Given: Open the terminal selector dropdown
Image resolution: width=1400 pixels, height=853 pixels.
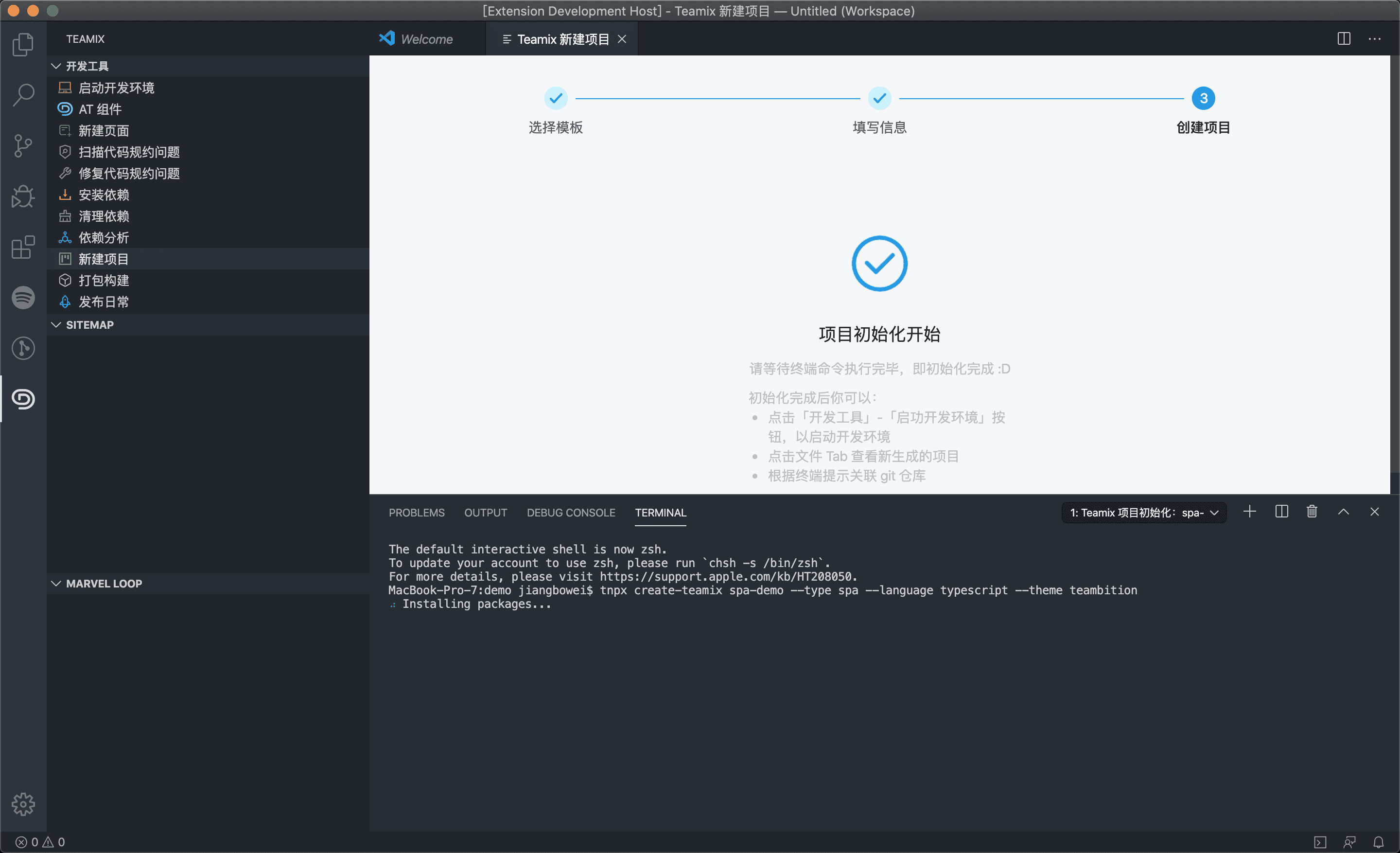Looking at the screenshot, I should pos(1144,513).
